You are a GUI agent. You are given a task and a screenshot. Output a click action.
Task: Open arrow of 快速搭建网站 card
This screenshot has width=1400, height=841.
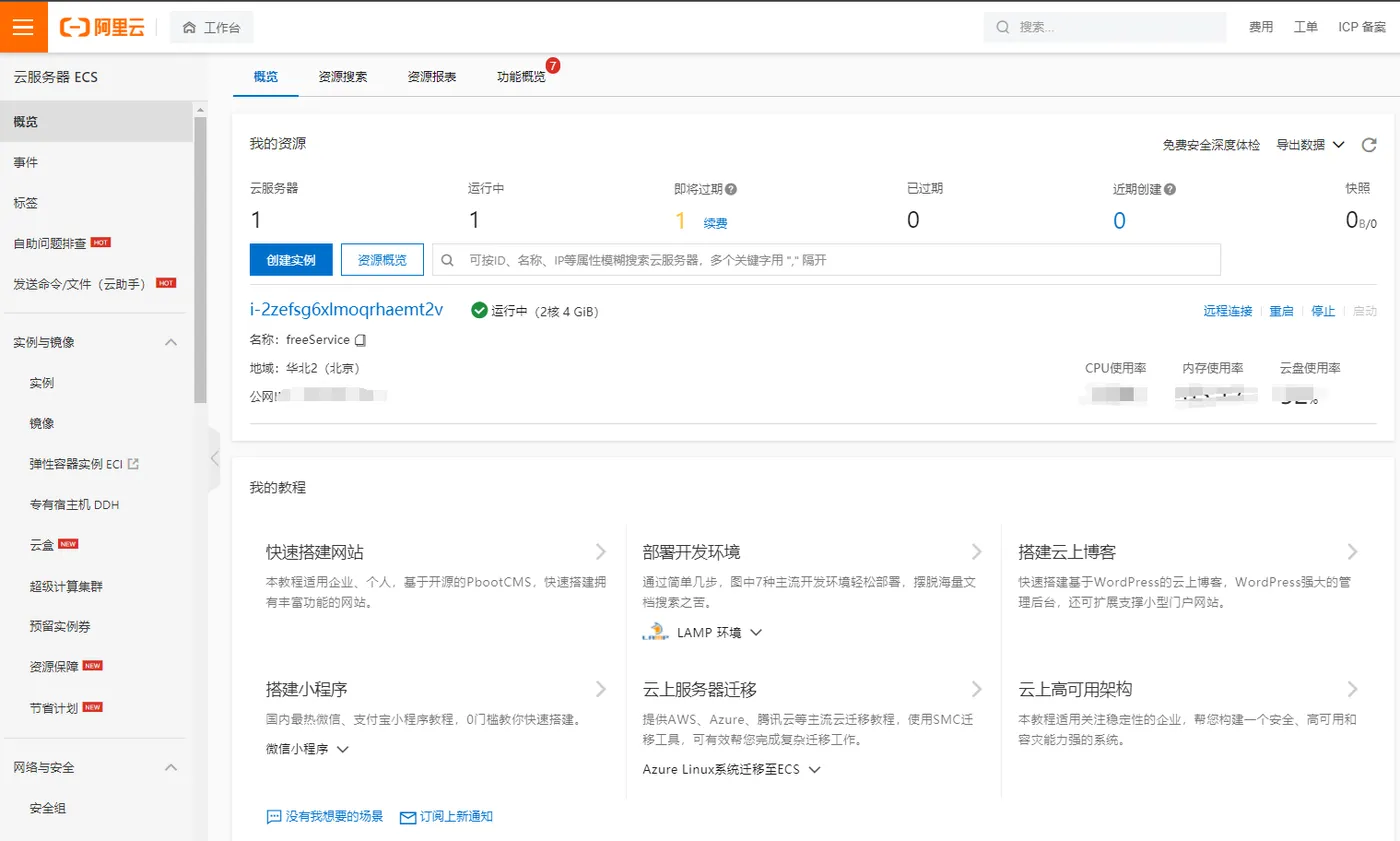click(x=601, y=551)
